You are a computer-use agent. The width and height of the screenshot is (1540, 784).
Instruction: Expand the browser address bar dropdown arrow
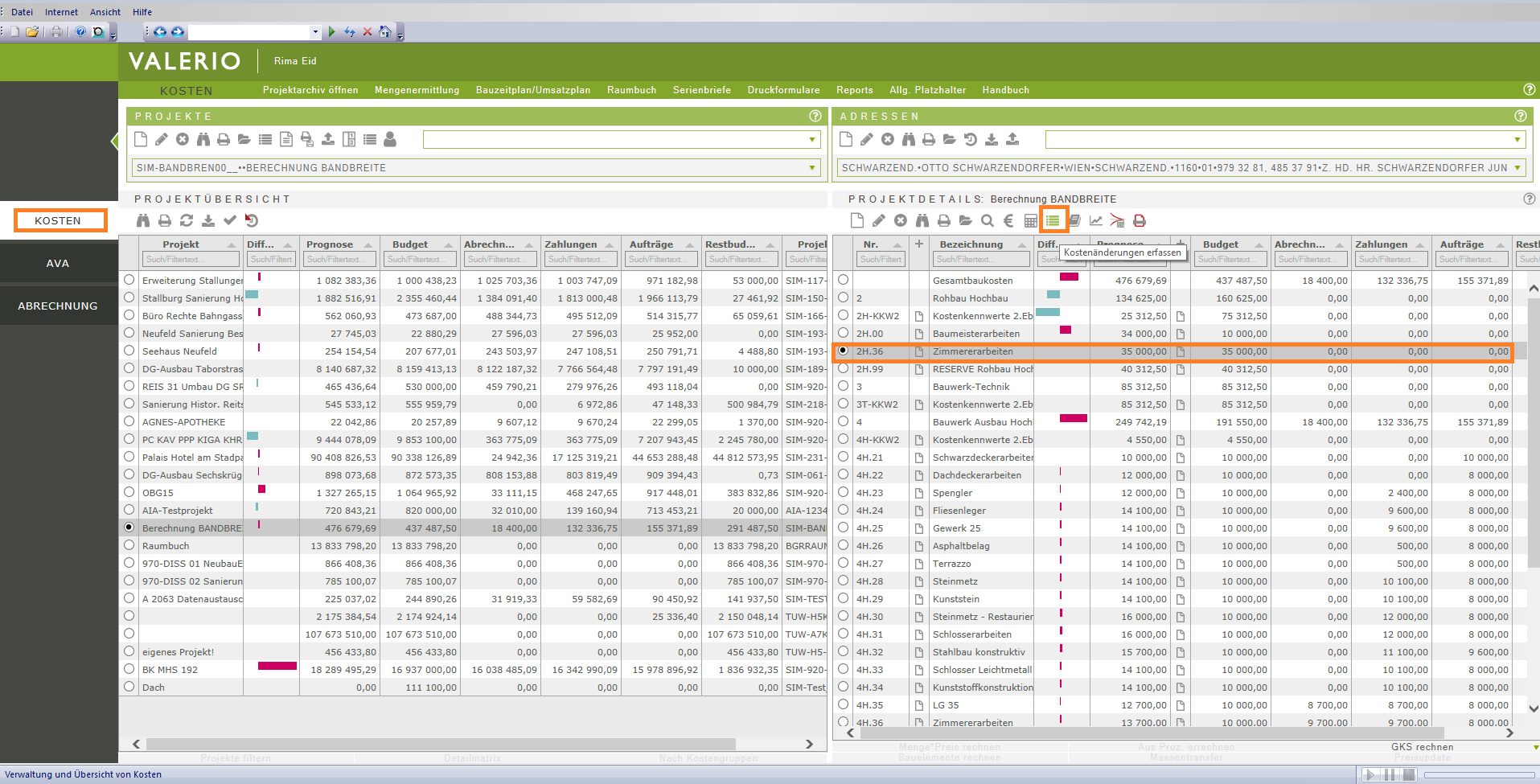point(314,32)
